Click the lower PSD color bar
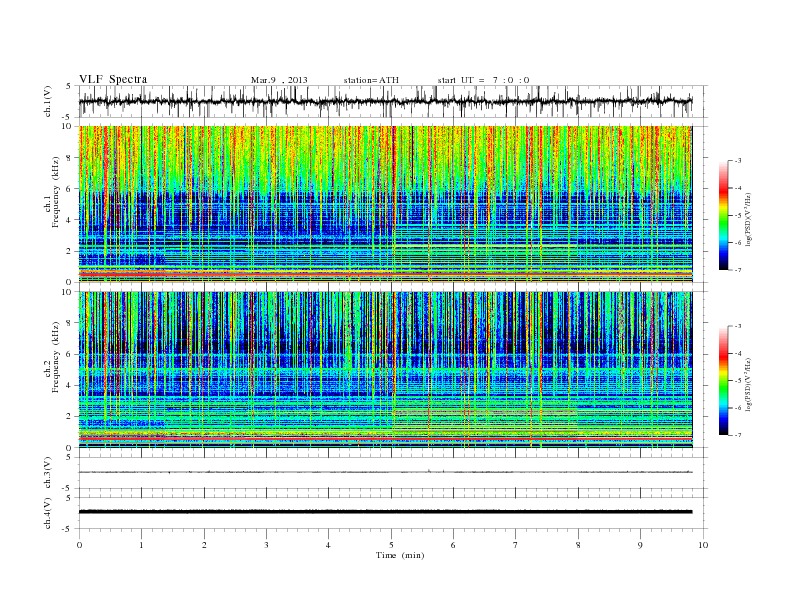Screen dimensions: 792x612 coord(723,380)
